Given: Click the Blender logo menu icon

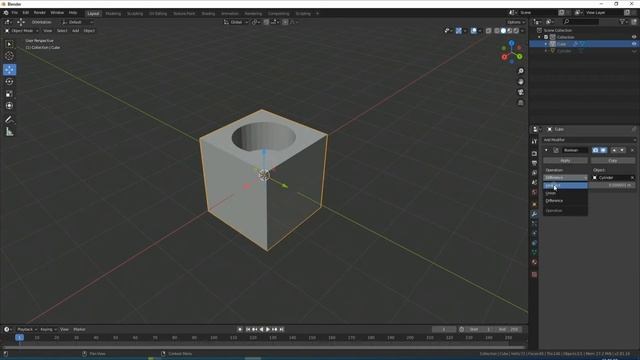Looking at the screenshot, I should click(x=6, y=13).
